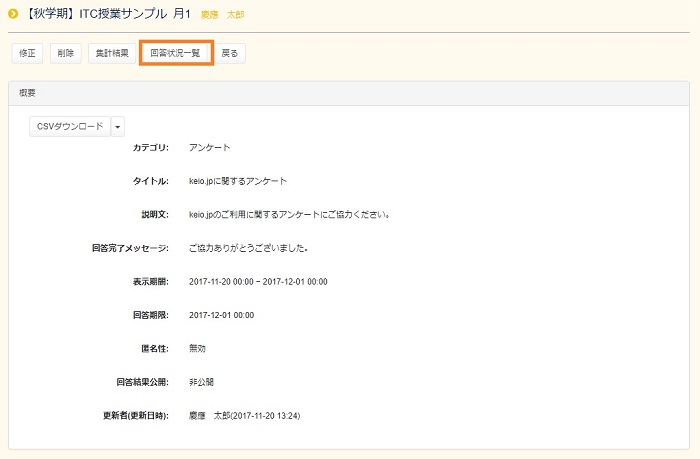Click the yellow arrow icon beside course title

tap(13, 14)
